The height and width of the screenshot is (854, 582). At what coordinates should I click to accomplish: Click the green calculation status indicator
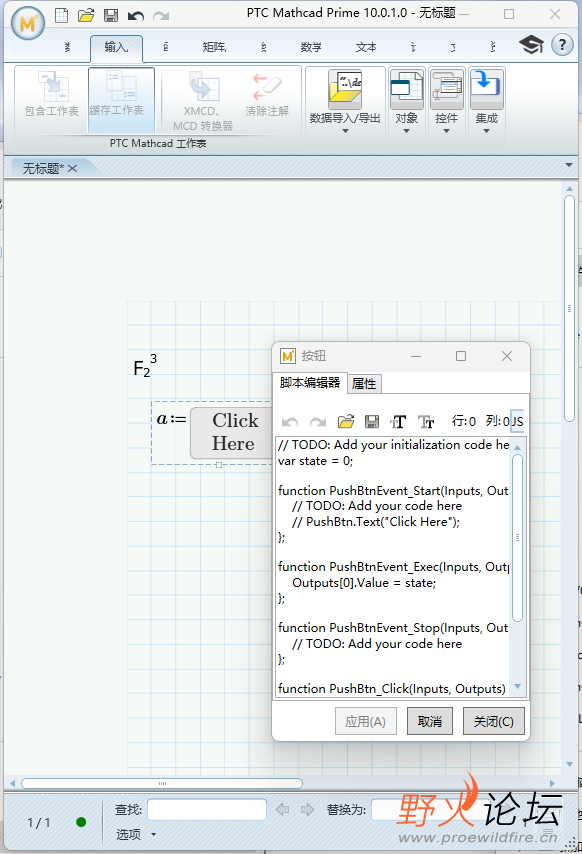tap(81, 822)
